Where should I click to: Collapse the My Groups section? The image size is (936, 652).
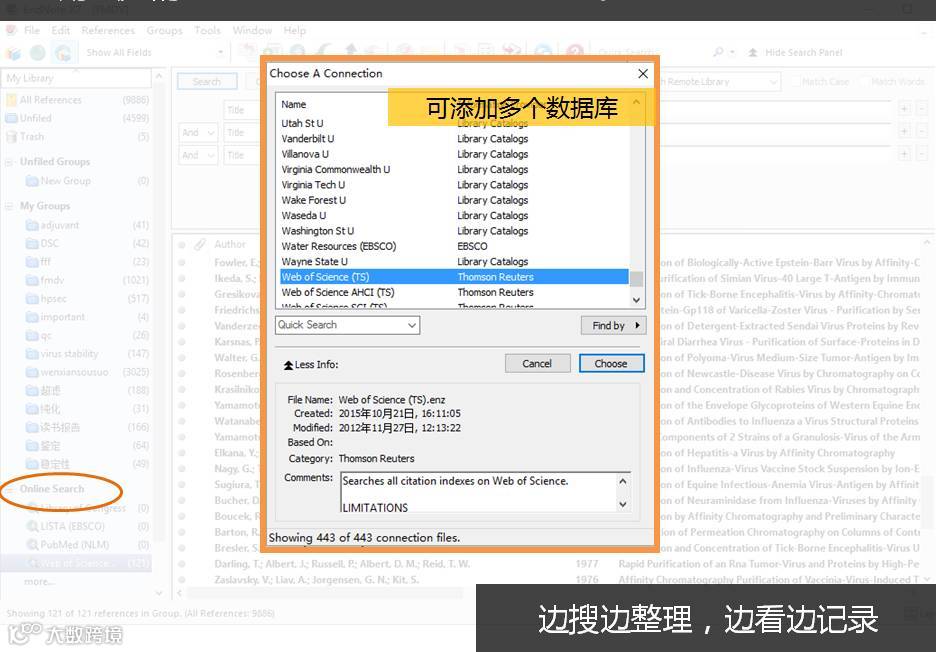point(9,206)
